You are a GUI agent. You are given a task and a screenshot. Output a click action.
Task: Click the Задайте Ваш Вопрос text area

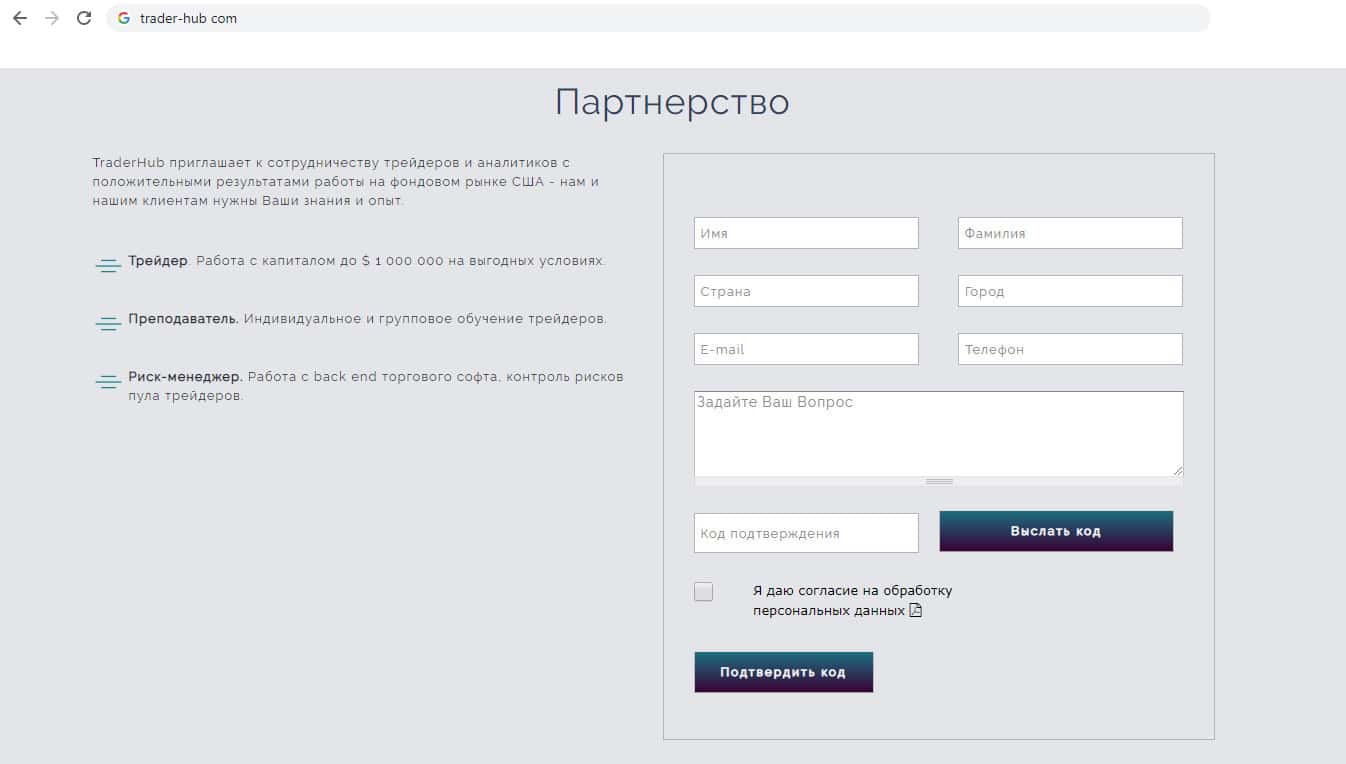(x=938, y=433)
